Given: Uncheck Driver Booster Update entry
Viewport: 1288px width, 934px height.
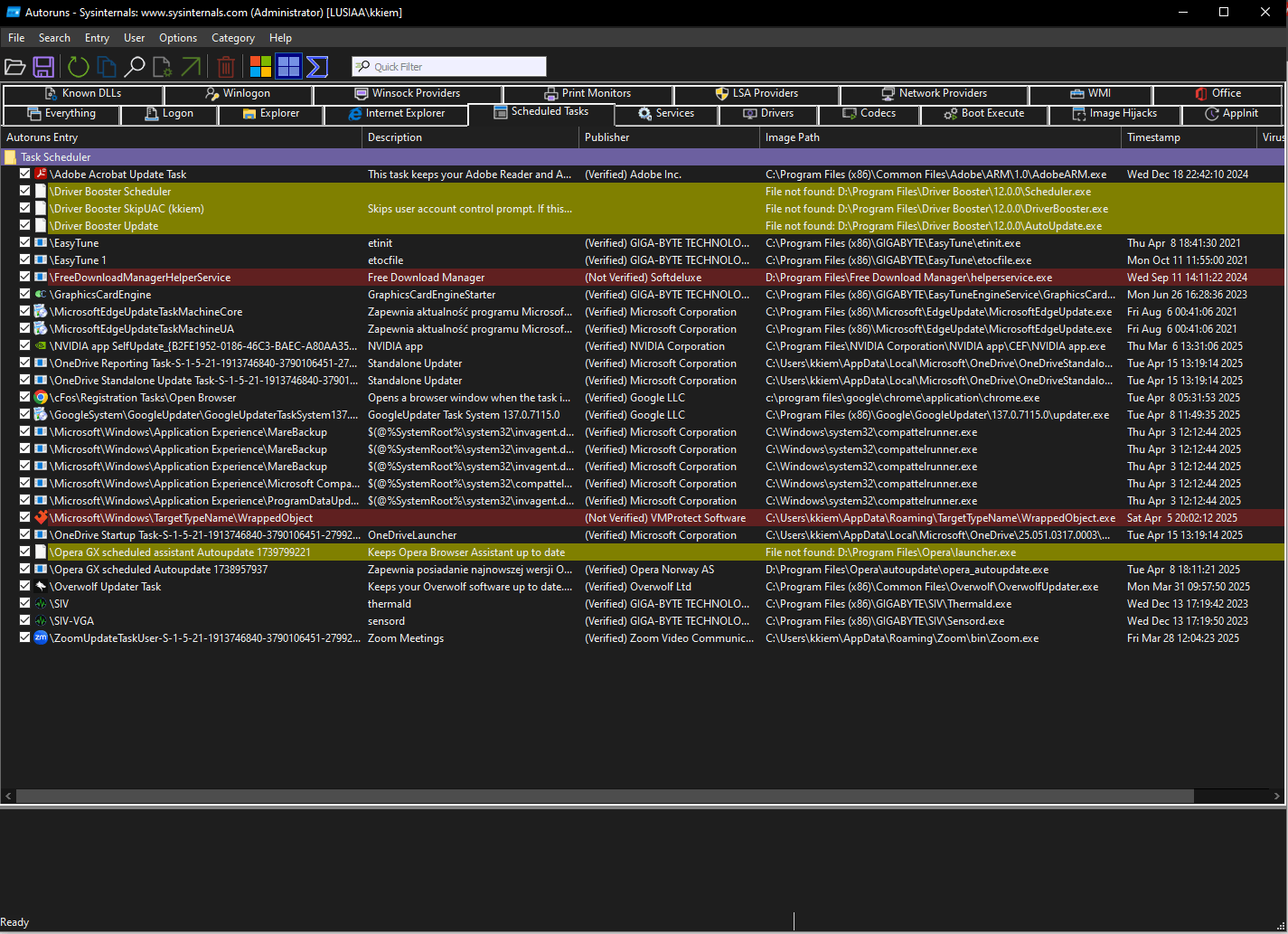Looking at the screenshot, I should click(25, 225).
